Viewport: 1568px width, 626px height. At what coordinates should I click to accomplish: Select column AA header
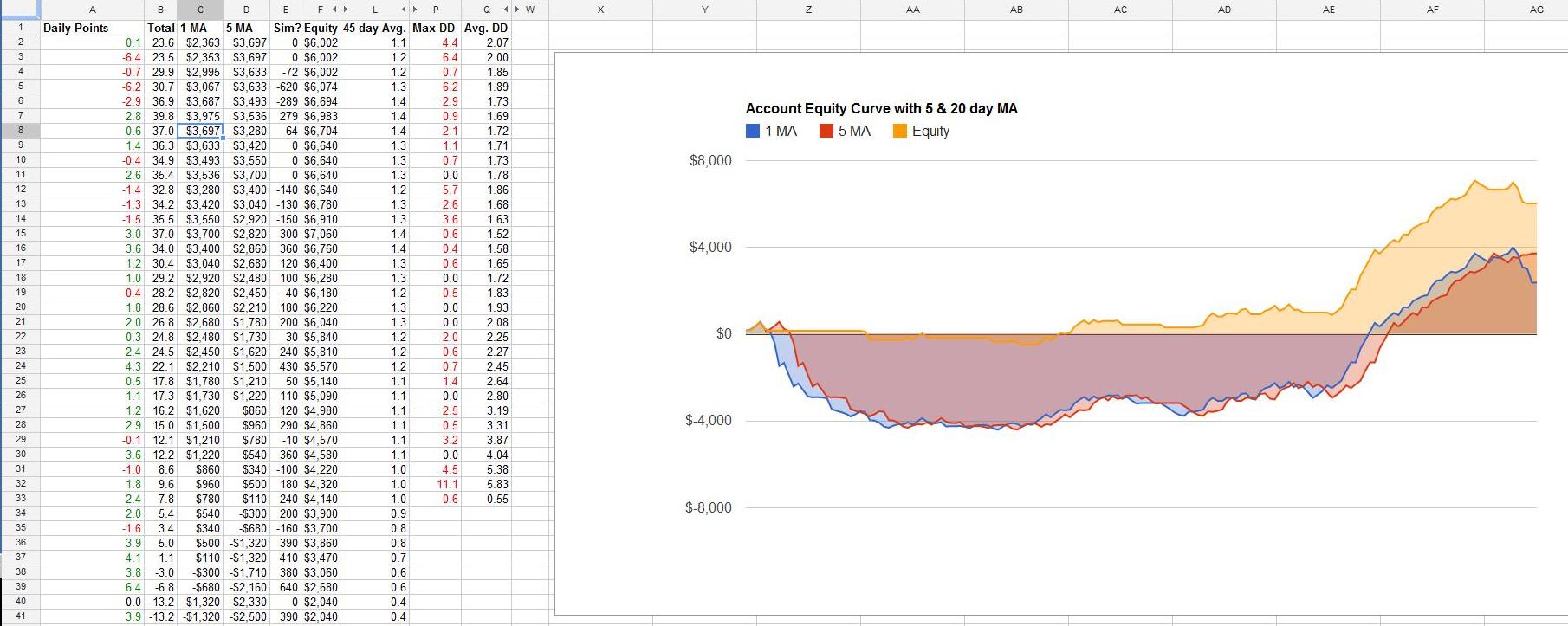tap(912, 10)
